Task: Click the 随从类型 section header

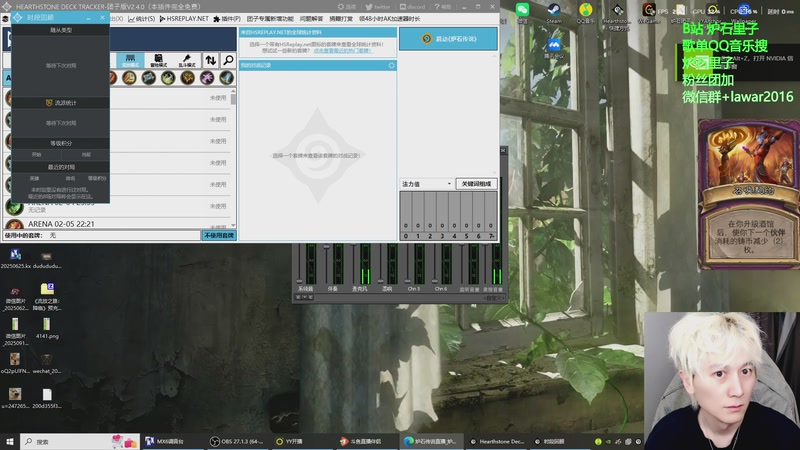Action: pyautogui.click(x=61, y=30)
